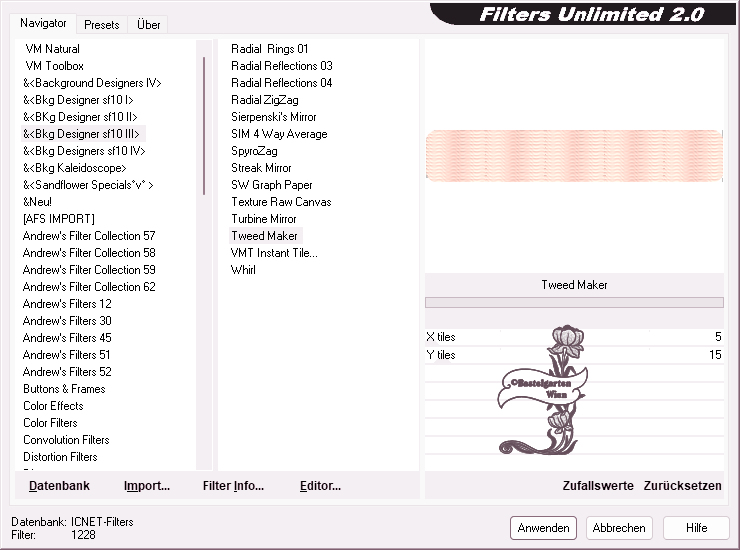The image size is (740, 550).
Task: Click the category list scrollbar thumb
Action: [x=204, y=126]
